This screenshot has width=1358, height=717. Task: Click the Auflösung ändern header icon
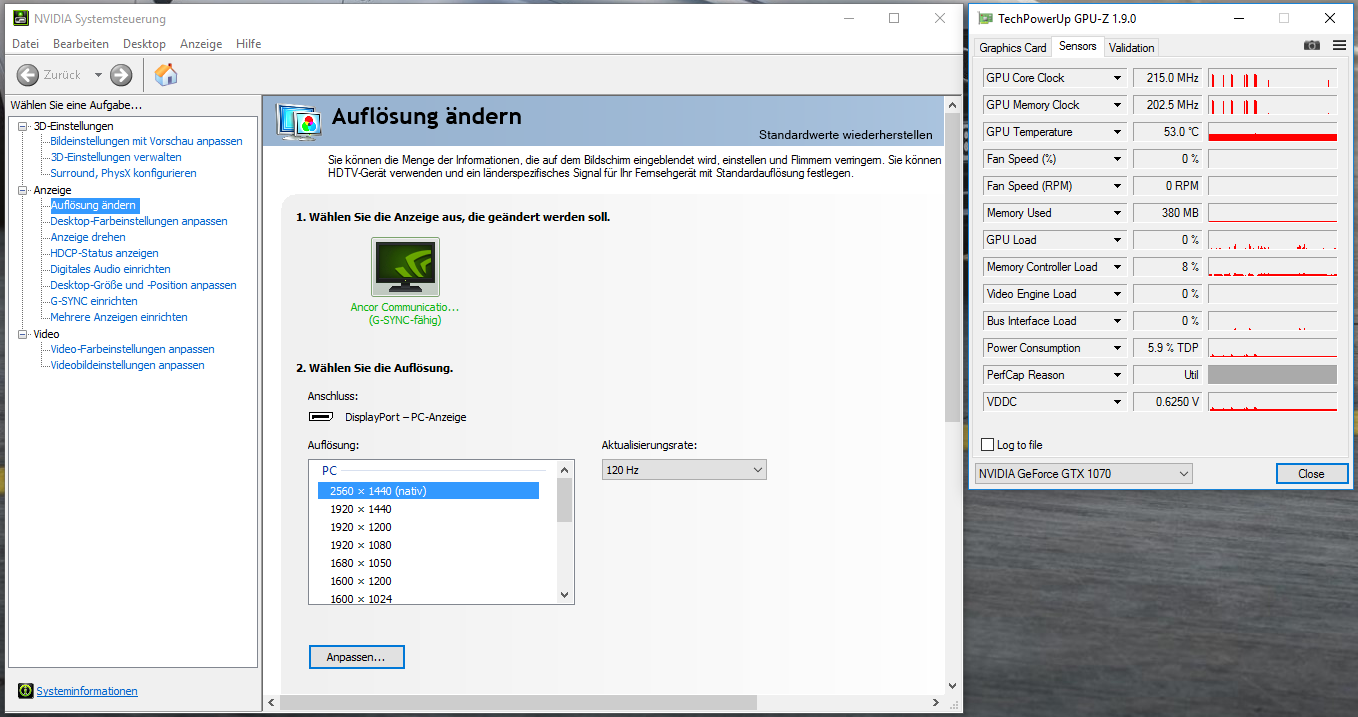coord(299,123)
